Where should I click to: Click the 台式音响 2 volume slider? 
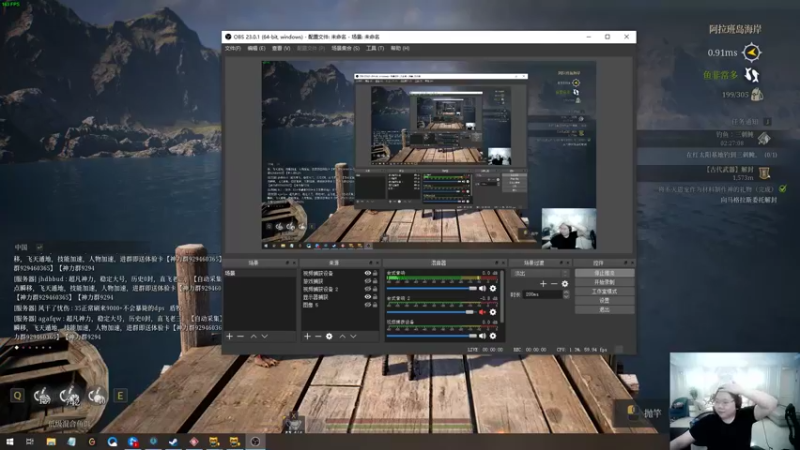coord(432,312)
